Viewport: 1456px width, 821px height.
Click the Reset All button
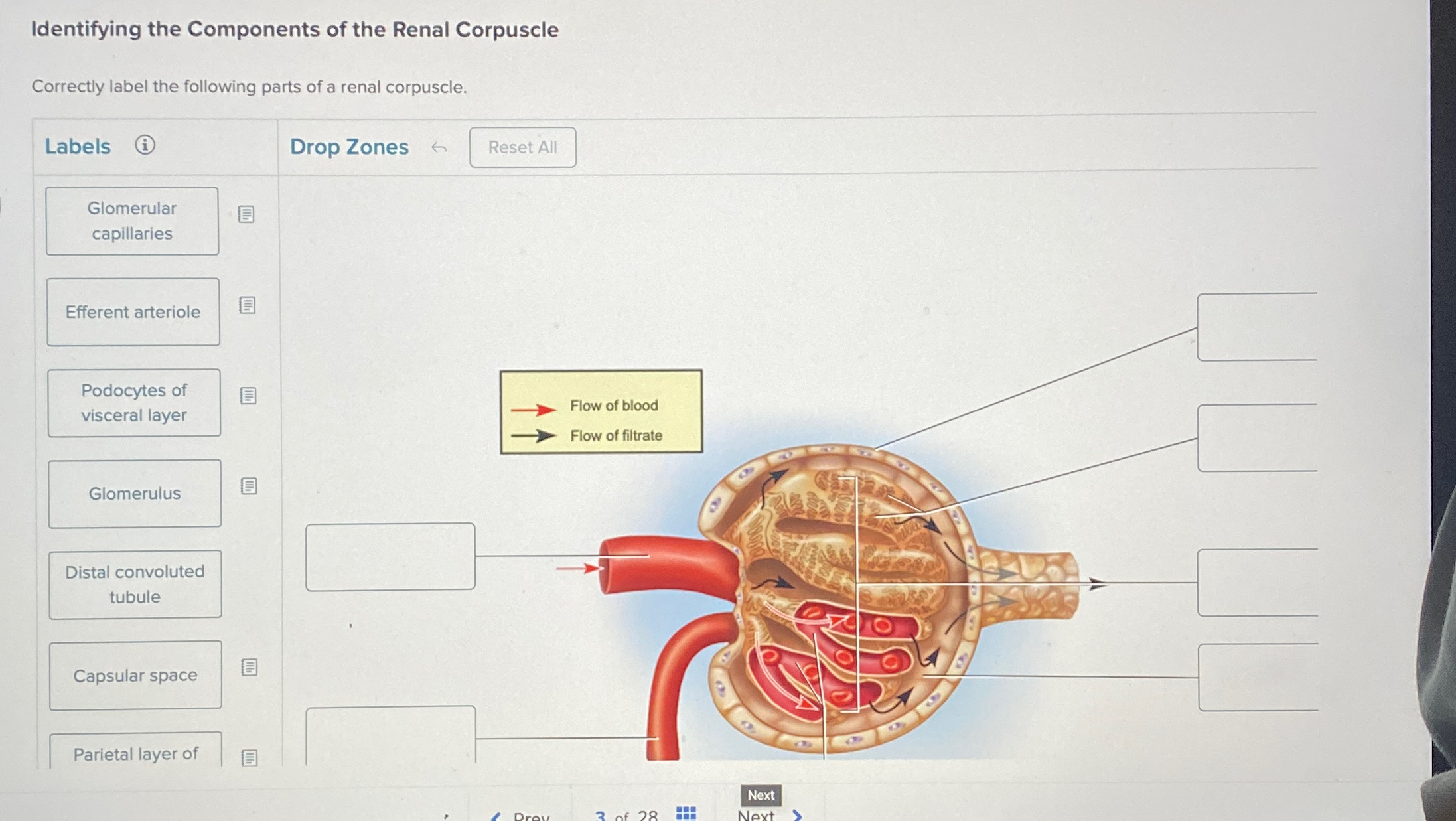(x=522, y=147)
